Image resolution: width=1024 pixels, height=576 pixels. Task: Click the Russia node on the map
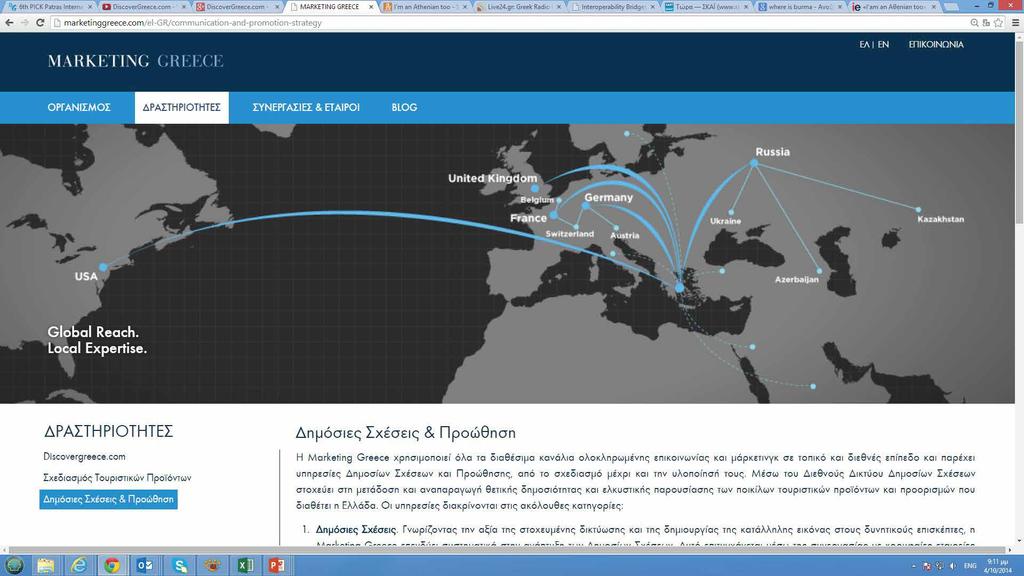pyautogui.click(x=754, y=163)
